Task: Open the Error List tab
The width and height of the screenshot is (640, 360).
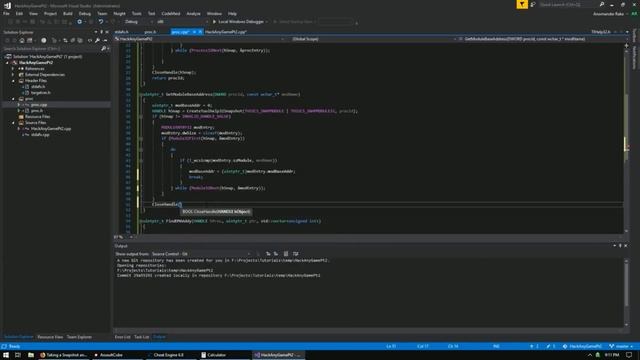Action: pyautogui.click(x=122, y=337)
